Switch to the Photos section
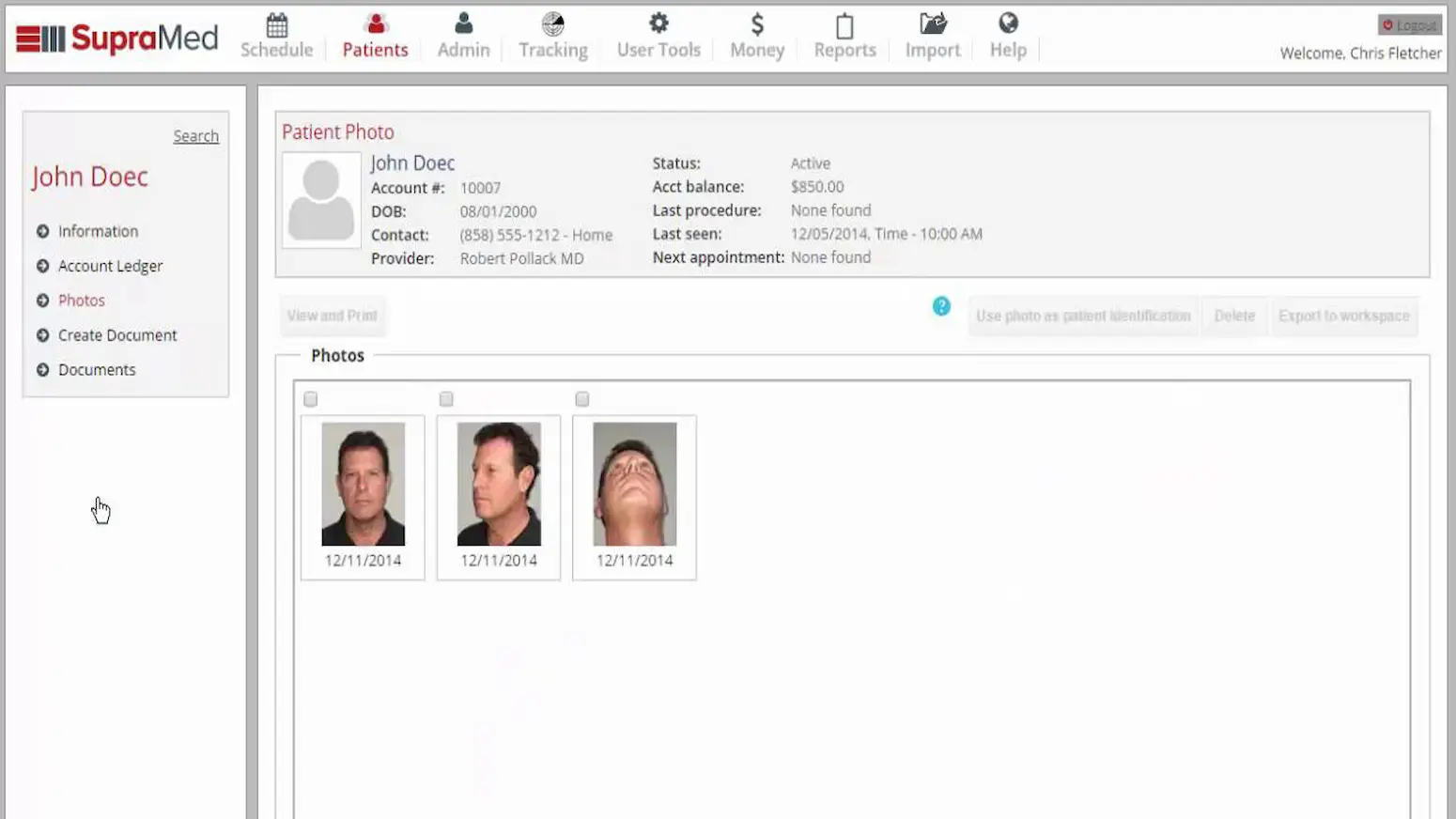The height and width of the screenshot is (819, 1456). [81, 300]
